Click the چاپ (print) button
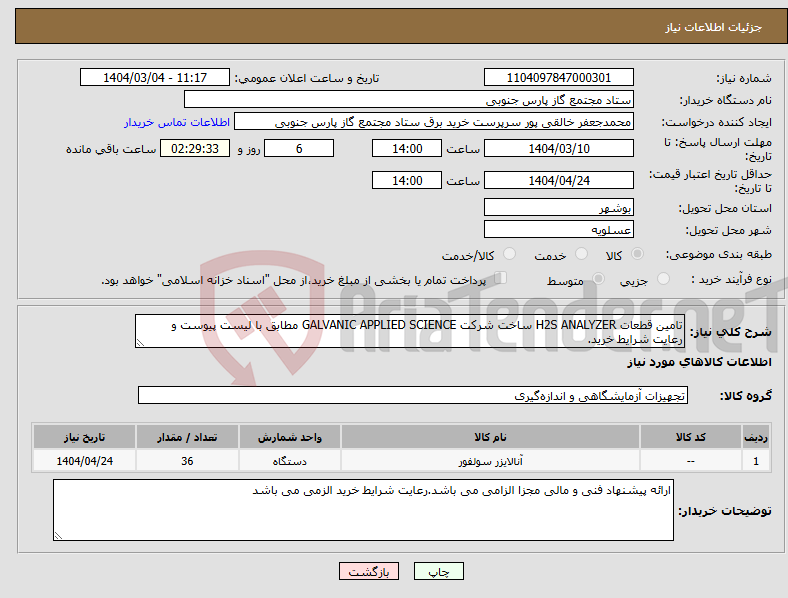 [438, 571]
